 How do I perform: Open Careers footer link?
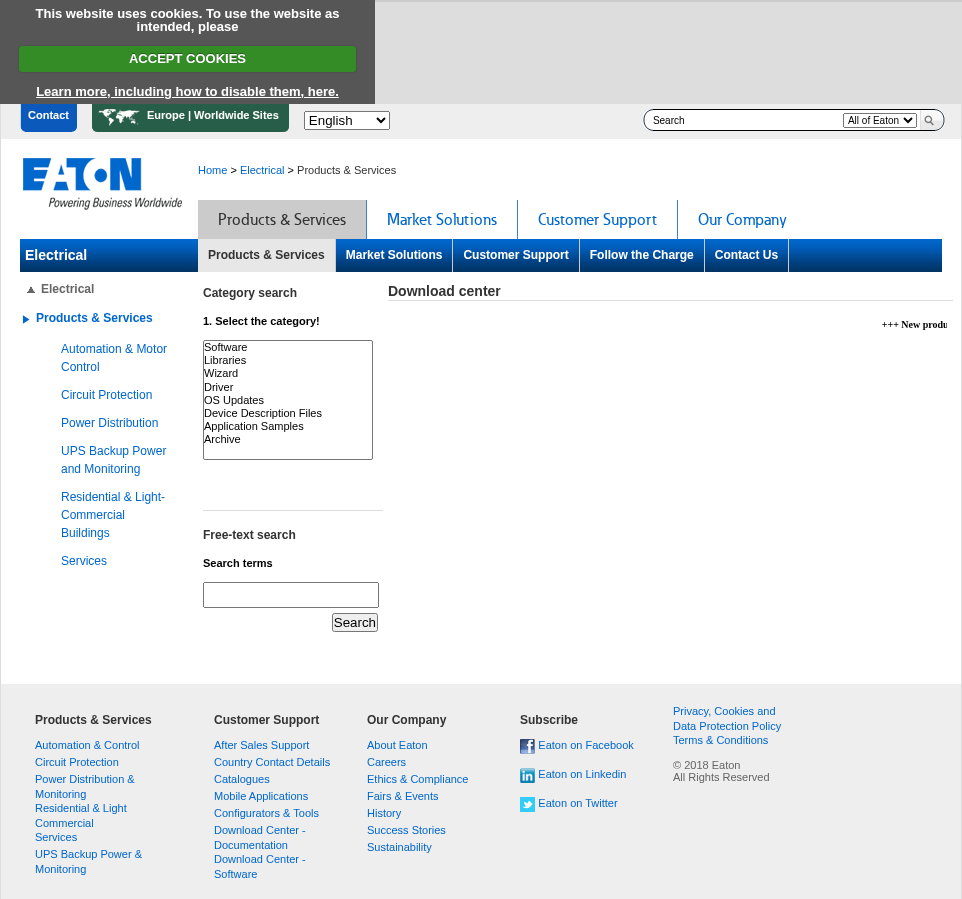coord(386,762)
